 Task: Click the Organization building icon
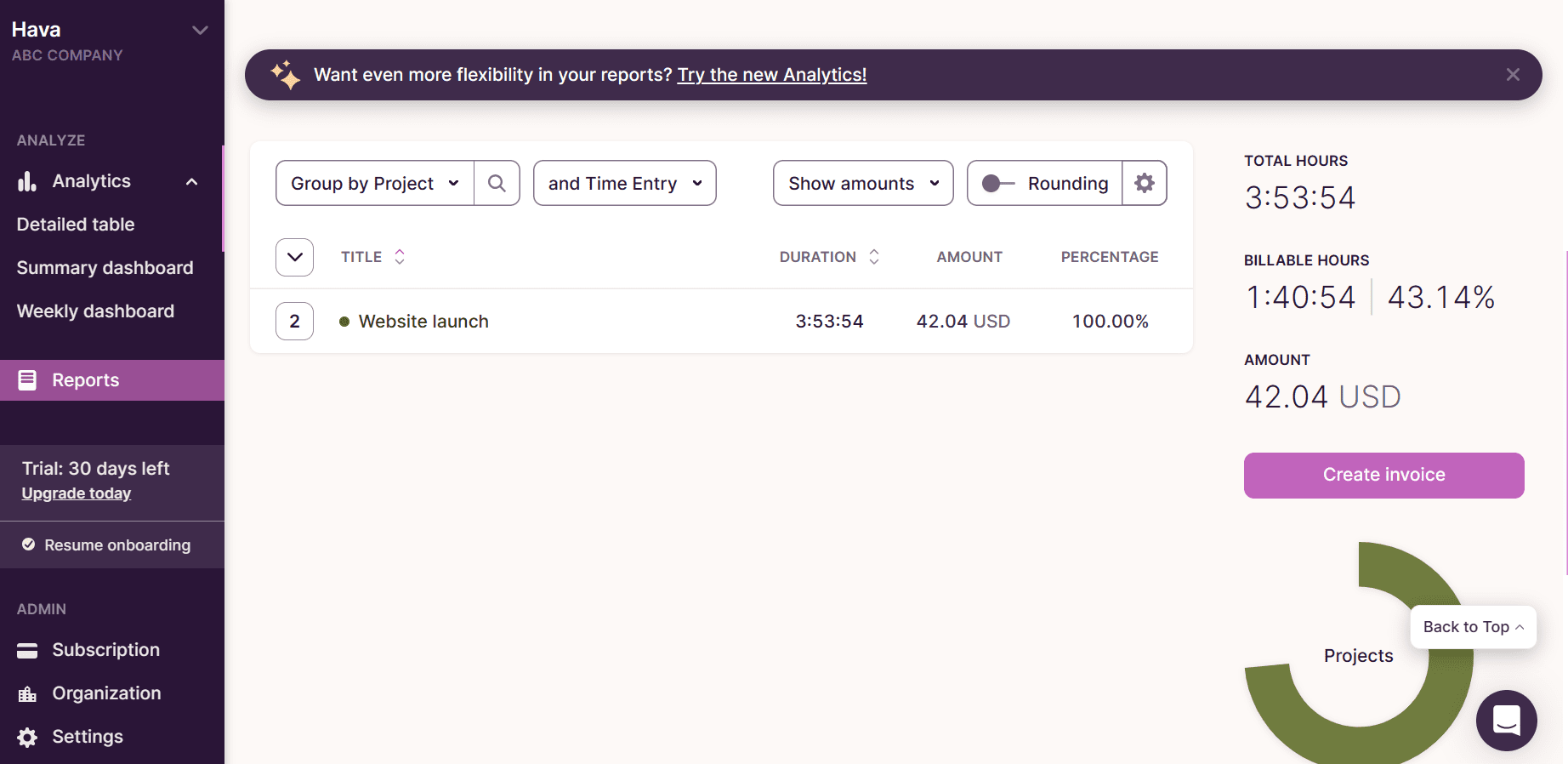27,694
